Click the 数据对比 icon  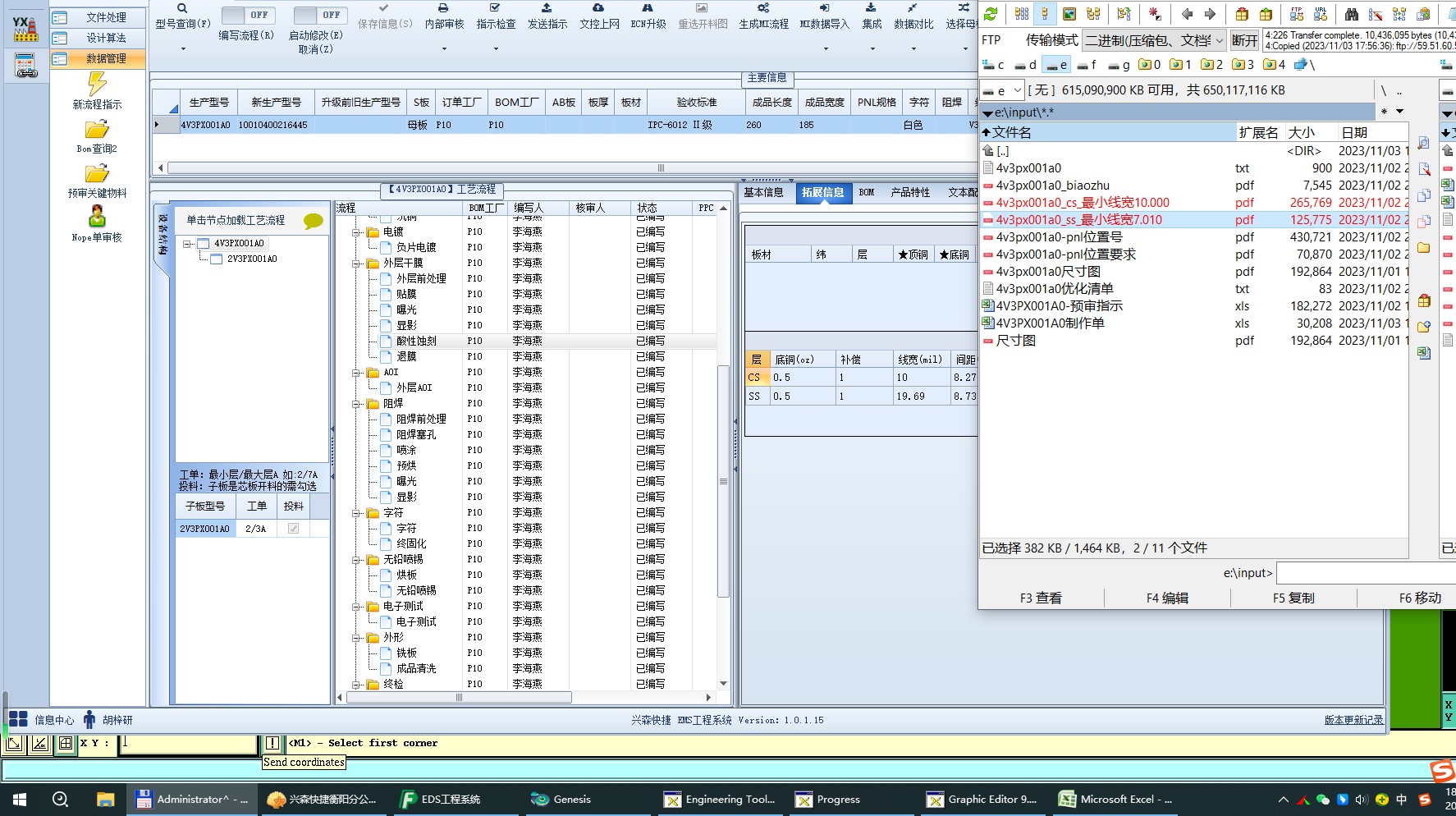tap(913, 8)
